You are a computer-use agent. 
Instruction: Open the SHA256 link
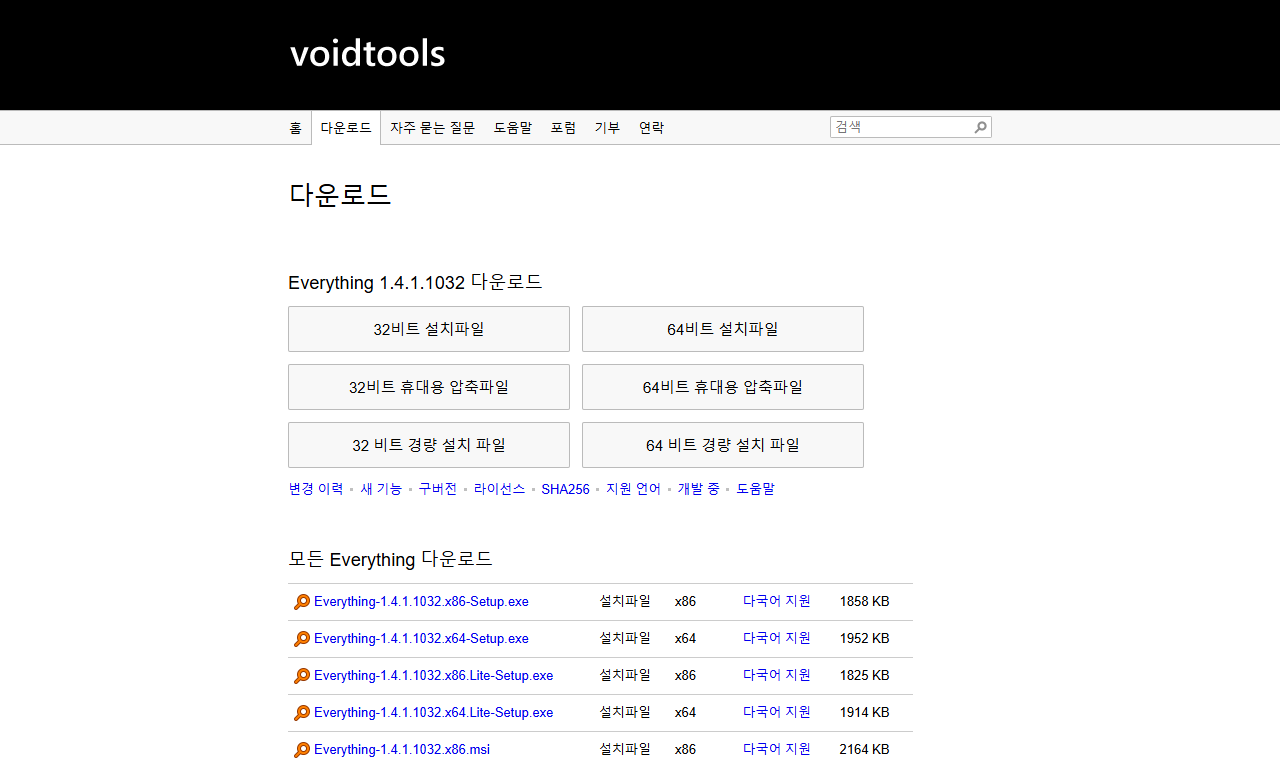[566, 489]
